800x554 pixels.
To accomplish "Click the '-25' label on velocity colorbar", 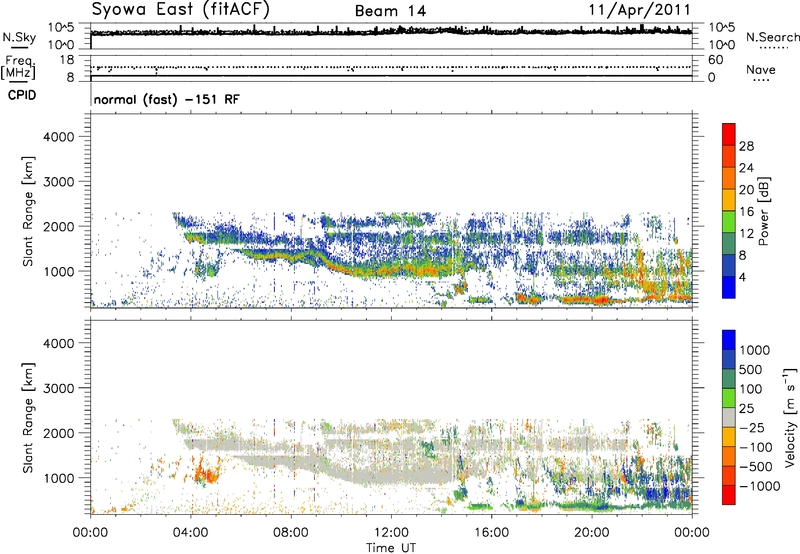I will point(752,428).
